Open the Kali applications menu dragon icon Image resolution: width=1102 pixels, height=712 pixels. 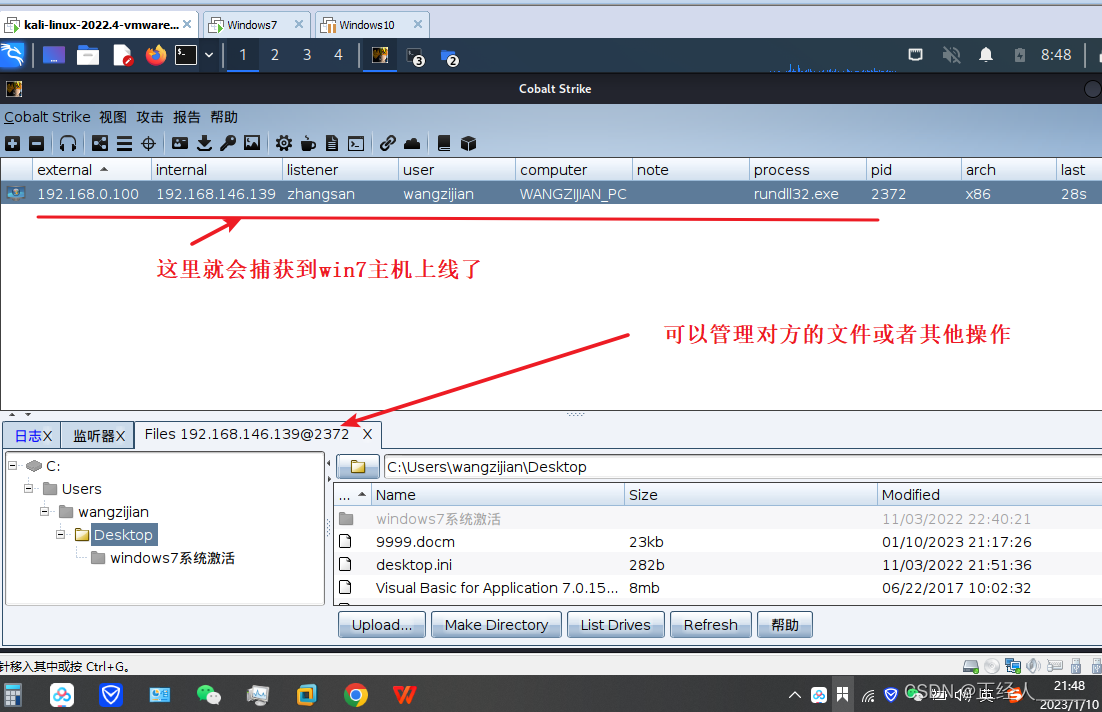13,55
